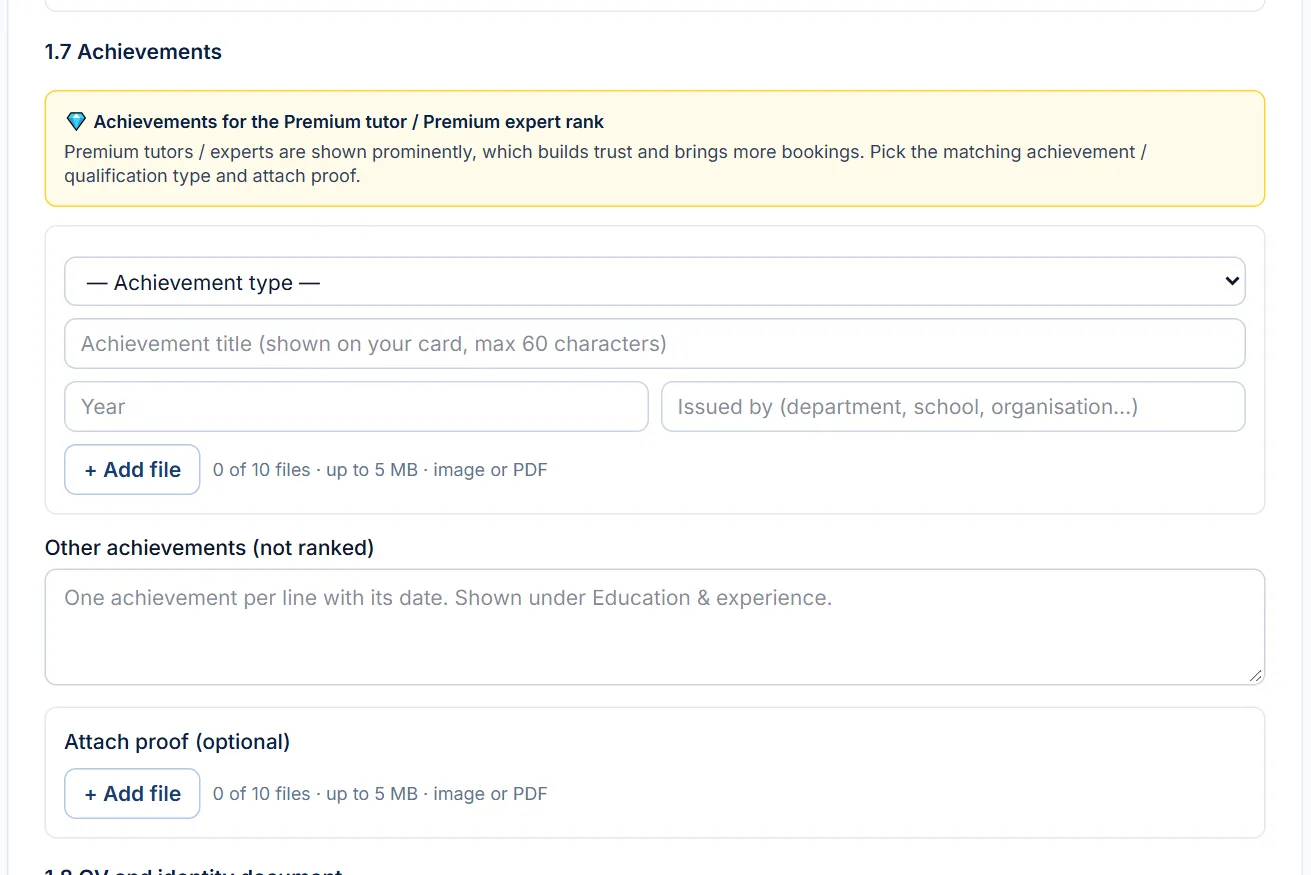This screenshot has height=875, width=1311.
Task: Click the 'Attach proof (optional)' label
Action: point(177,742)
